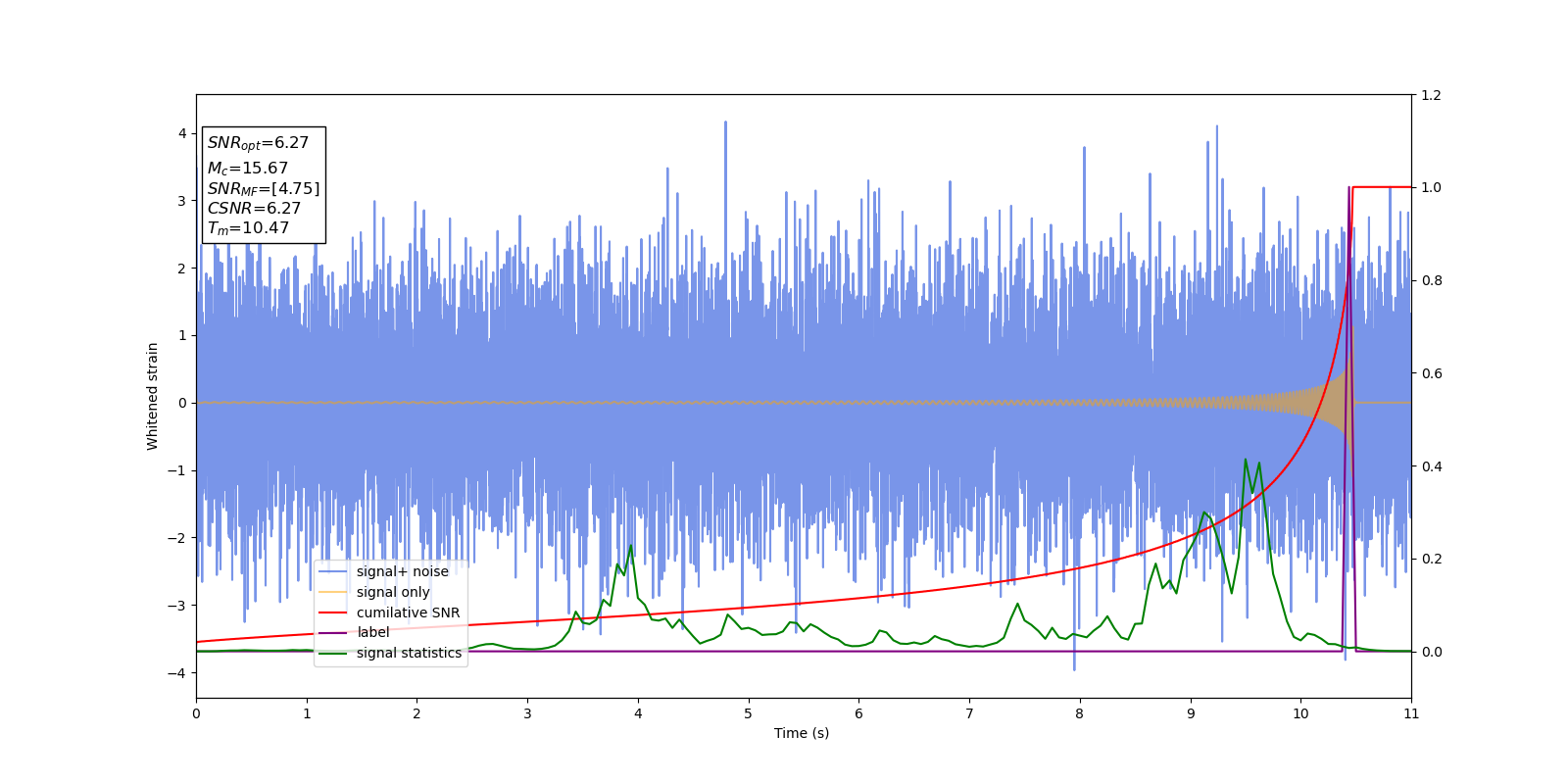1568x784 pixels.
Task: Click left y-axis tick label 4
Action: (182, 133)
